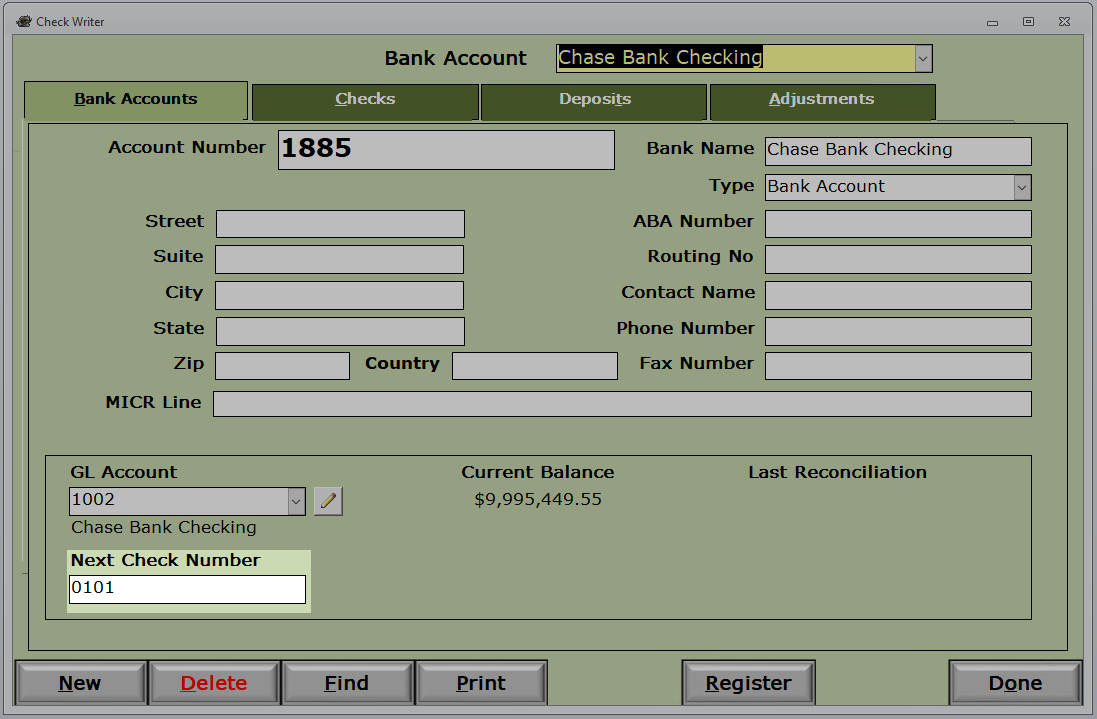Image resolution: width=1097 pixels, height=719 pixels.
Task: Click the New button
Action: [80, 683]
